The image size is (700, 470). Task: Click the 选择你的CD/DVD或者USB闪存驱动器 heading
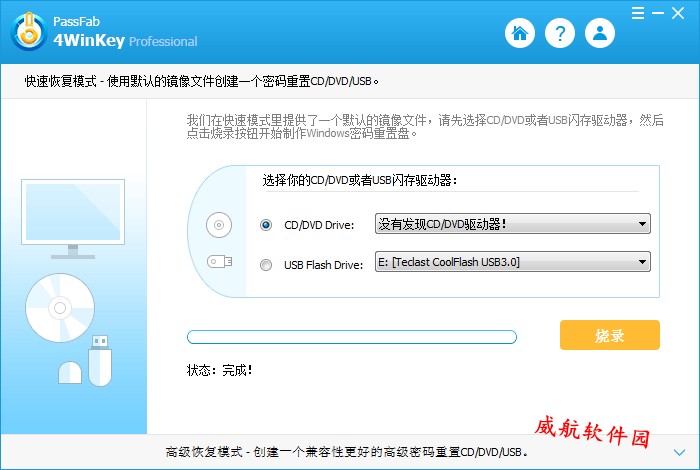click(x=360, y=180)
